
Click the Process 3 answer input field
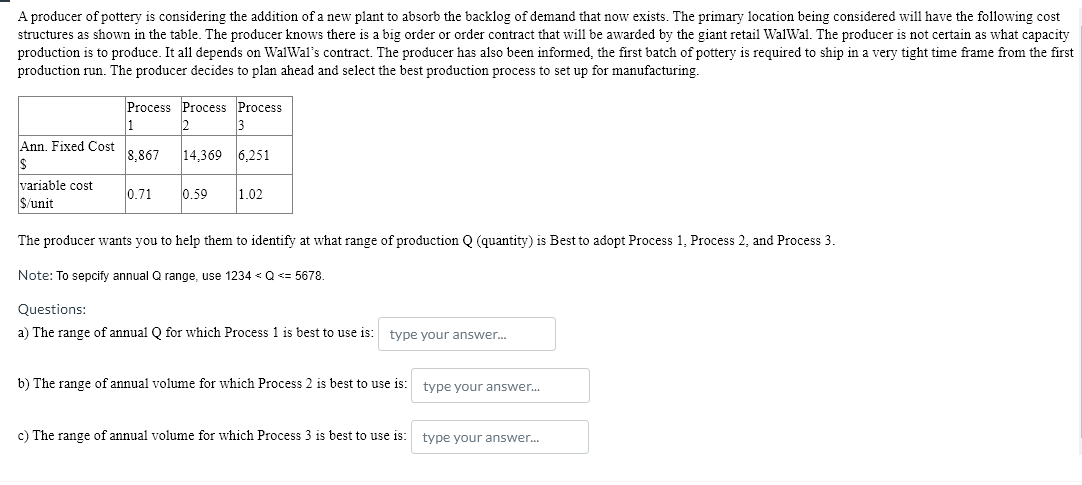pos(500,437)
